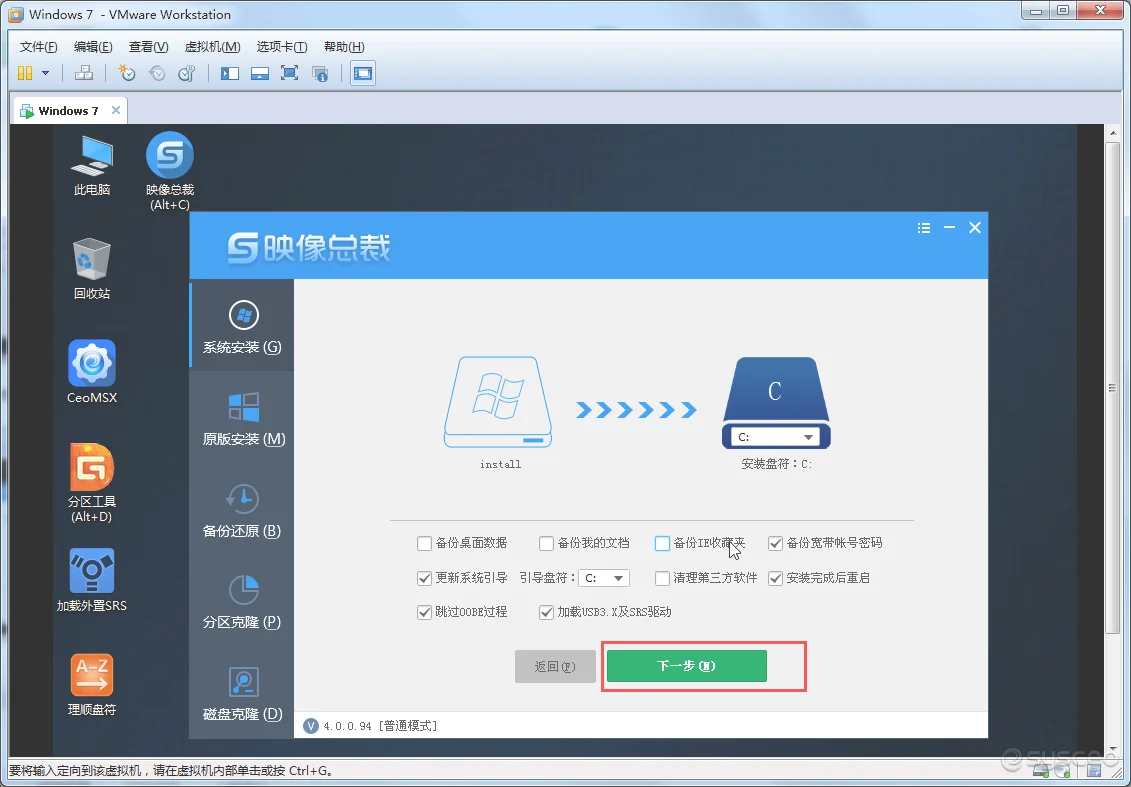
Task: Close the 映像总裁 window
Action: pyautogui.click(x=974, y=228)
